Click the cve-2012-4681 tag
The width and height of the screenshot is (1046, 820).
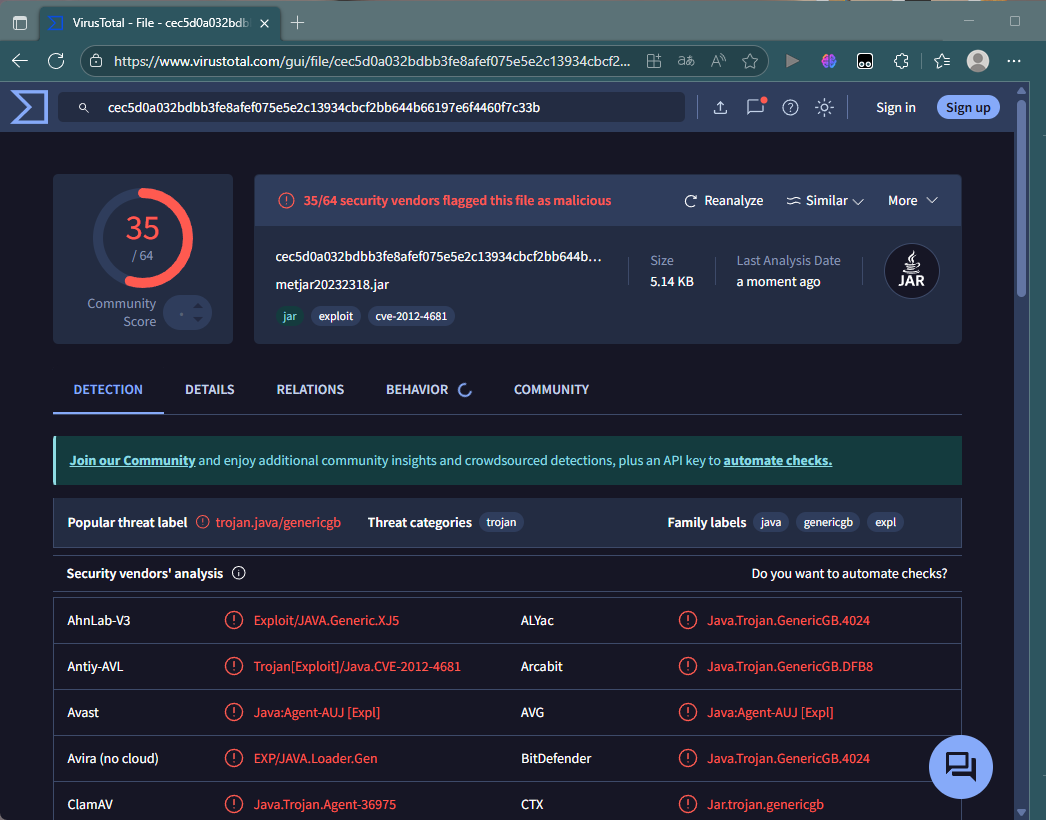click(411, 316)
